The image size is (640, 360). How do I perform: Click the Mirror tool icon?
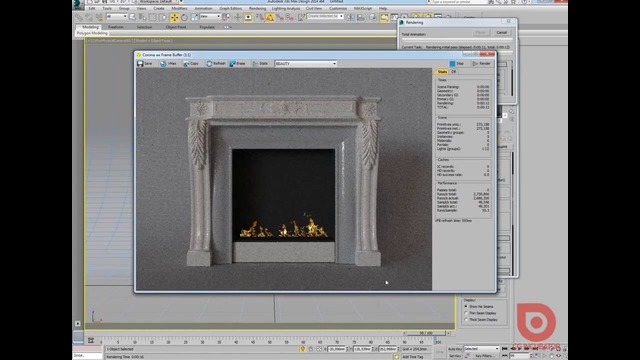tap(351, 17)
